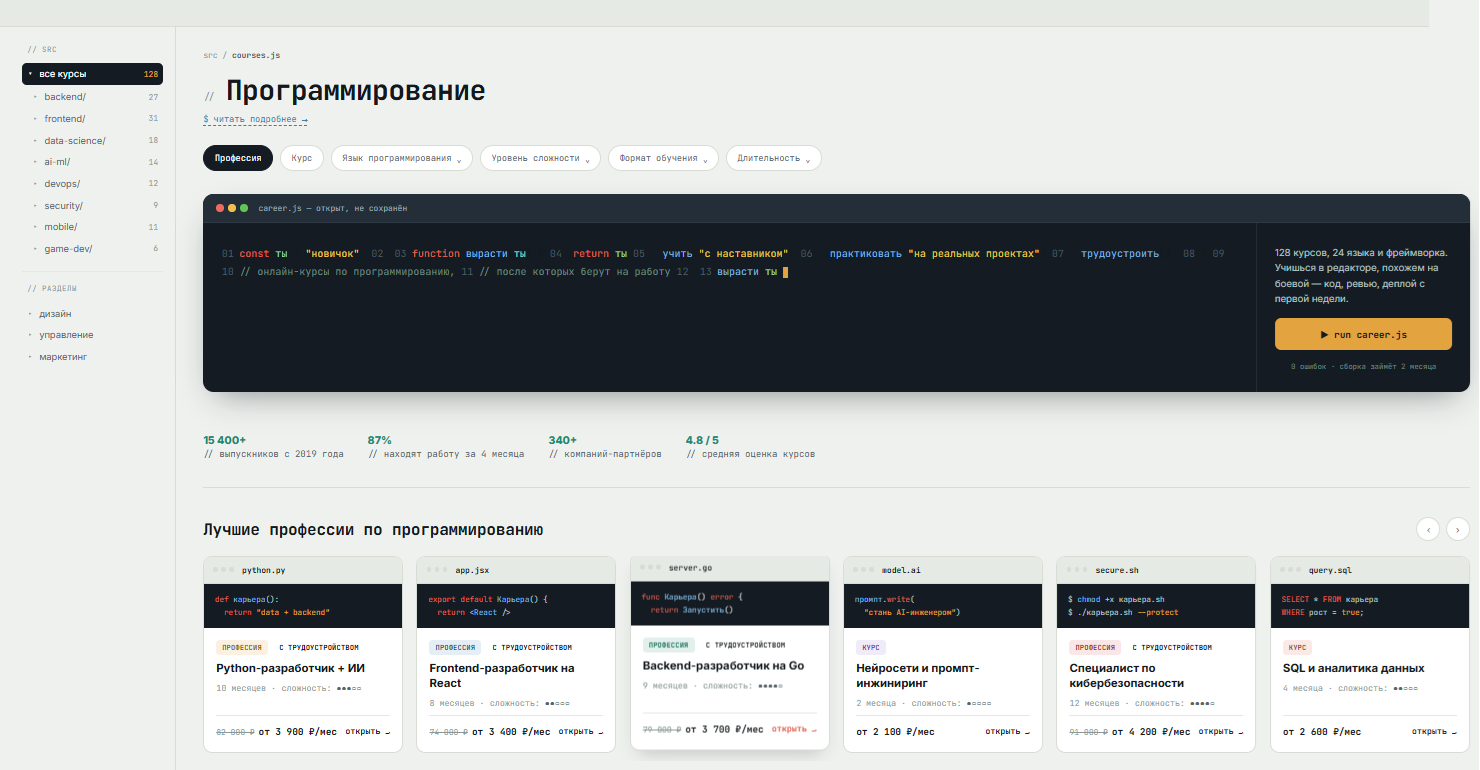The width and height of the screenshot is (1480, 770).
Task: Click the red dot in career.js window
Action: (220, 208)
